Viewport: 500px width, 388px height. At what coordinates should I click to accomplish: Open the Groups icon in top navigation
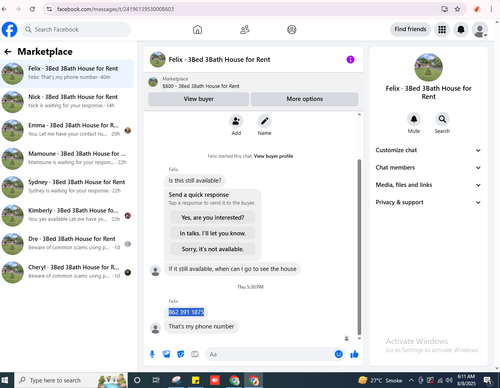pos(292,30)
